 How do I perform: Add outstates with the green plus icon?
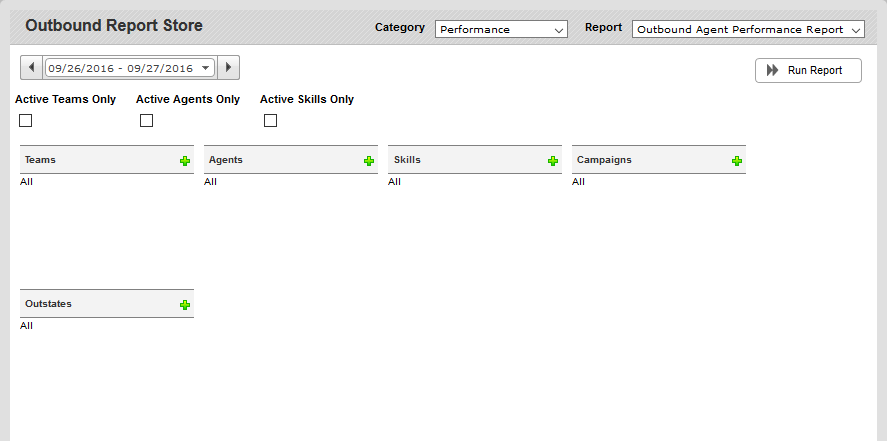(x=184, y=305)
